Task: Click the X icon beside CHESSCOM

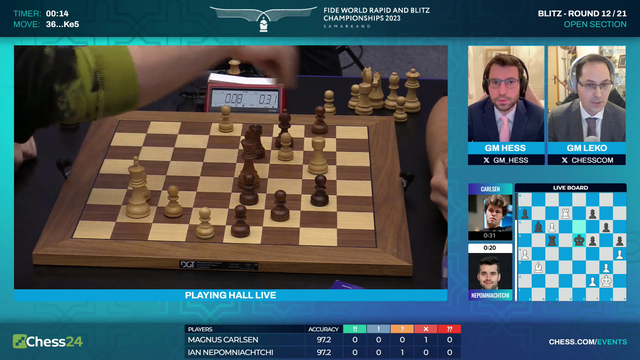Action: pyautogui.click(x=564, y=160)
